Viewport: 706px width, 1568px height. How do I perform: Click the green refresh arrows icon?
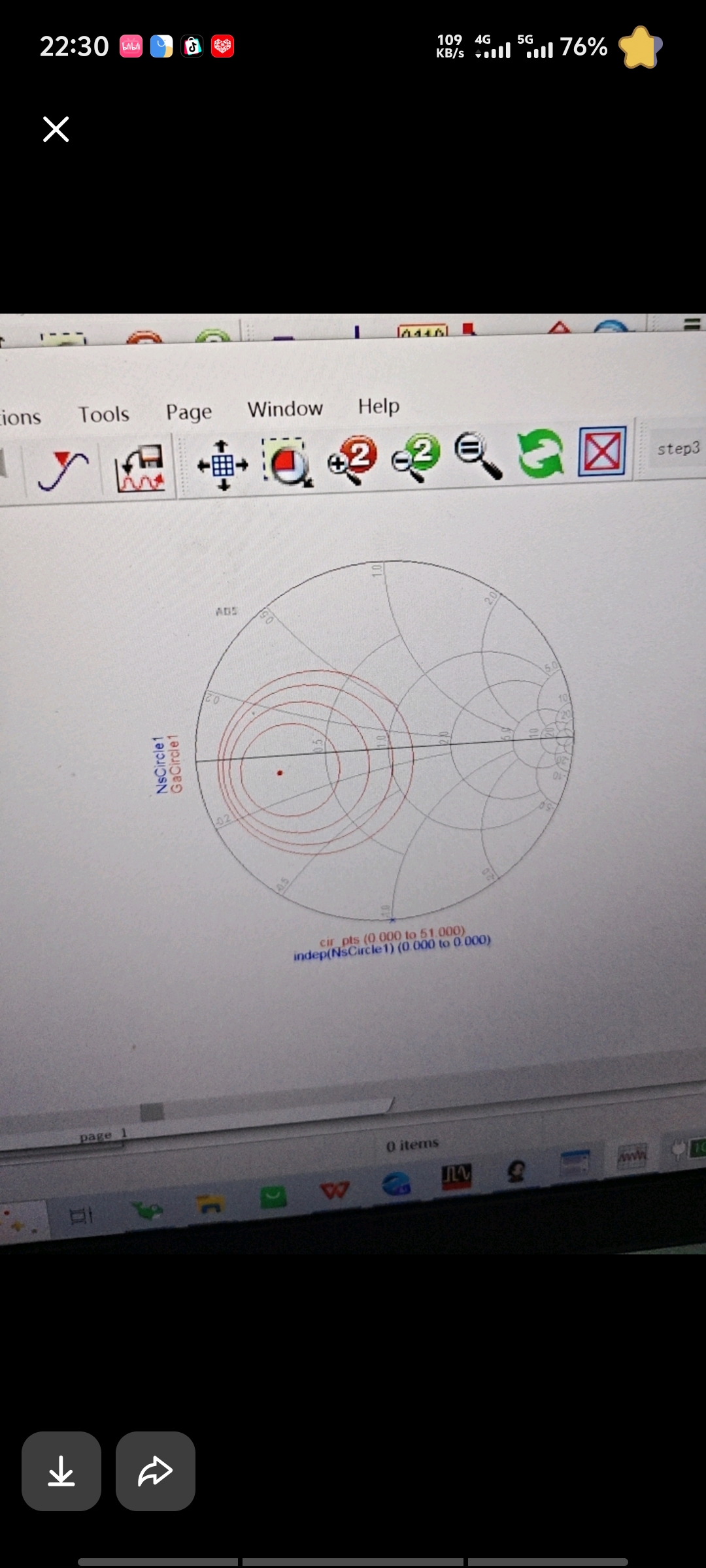pos(541,452)
